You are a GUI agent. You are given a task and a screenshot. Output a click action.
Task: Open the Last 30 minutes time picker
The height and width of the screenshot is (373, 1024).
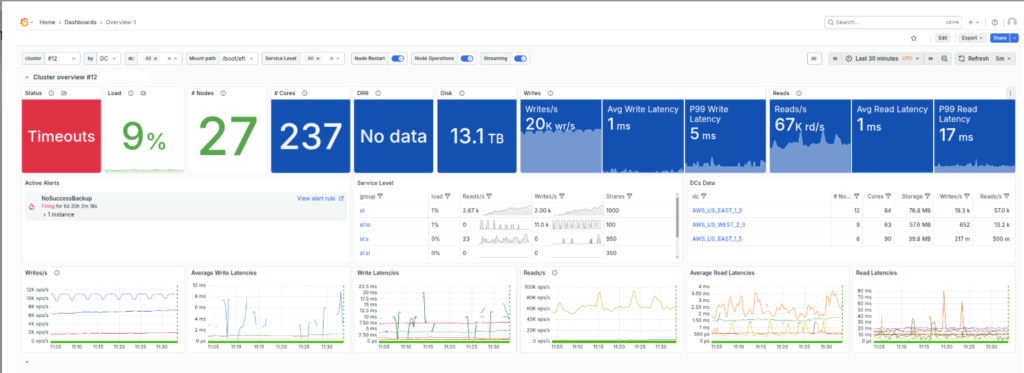coord(883,59)
